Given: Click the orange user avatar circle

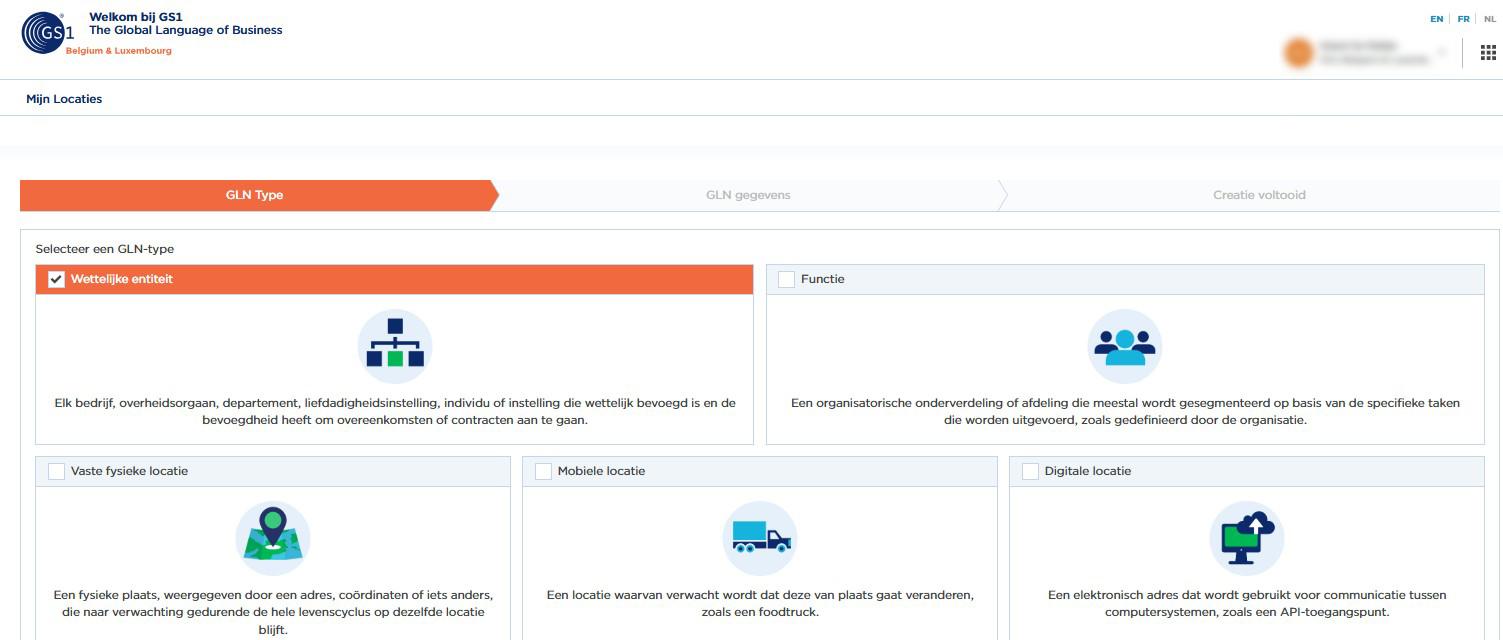Looking at the screenshot, I should (x=1298, y=53).
